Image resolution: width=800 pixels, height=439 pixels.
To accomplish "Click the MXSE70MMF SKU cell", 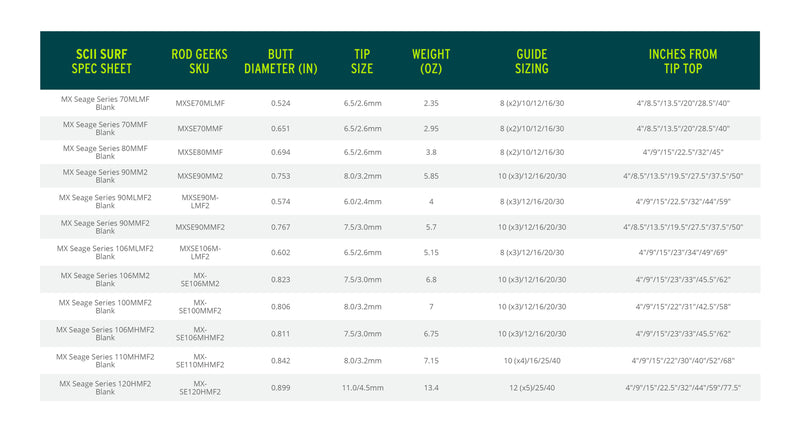I will [200, 128].
